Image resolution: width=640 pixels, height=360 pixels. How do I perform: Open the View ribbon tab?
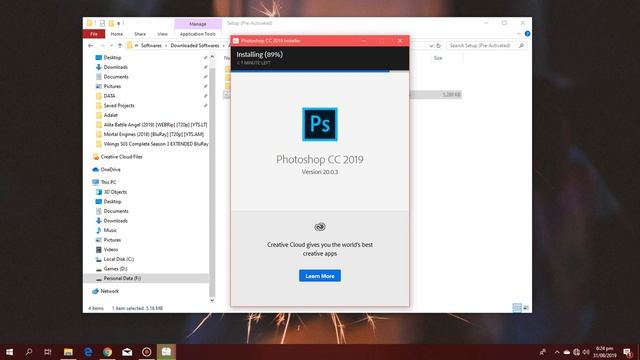162,34
